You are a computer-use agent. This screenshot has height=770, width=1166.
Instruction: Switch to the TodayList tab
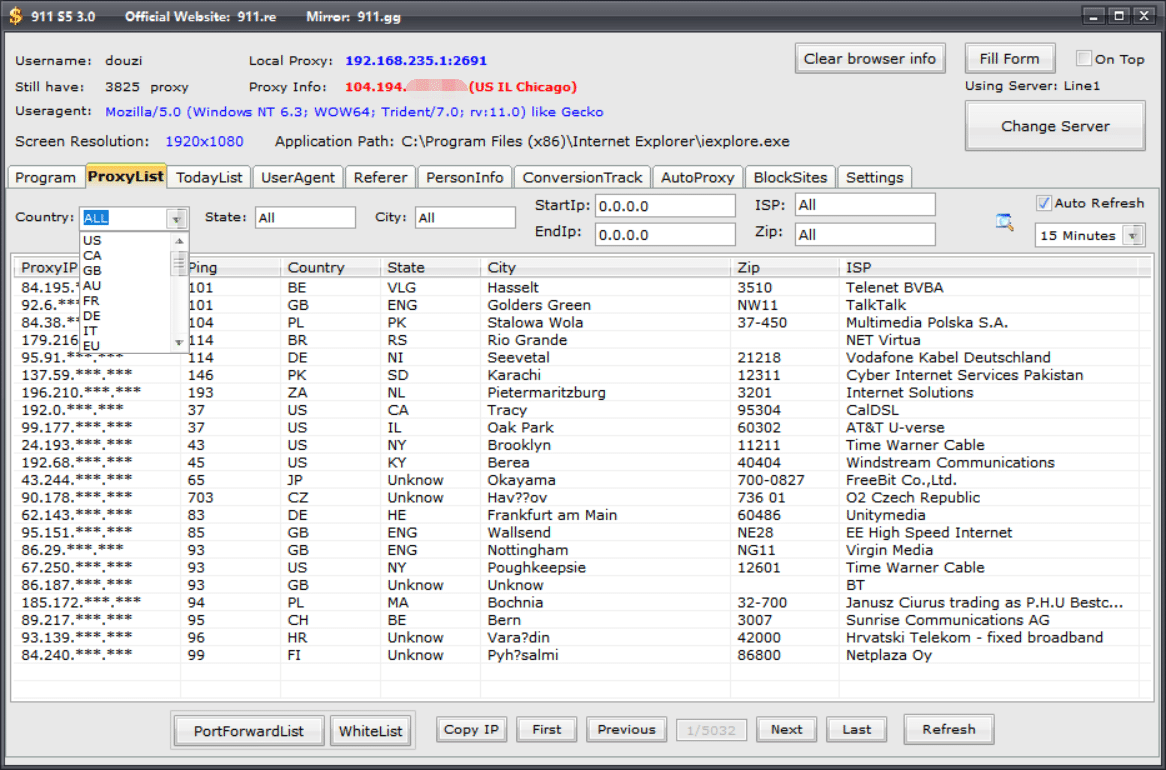(x=209, y=177)
